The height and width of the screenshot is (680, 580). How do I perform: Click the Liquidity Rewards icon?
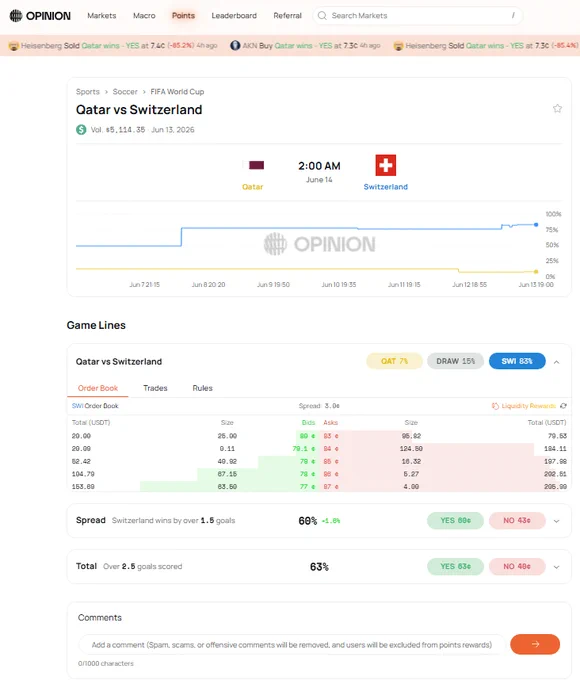coord(495,406)
